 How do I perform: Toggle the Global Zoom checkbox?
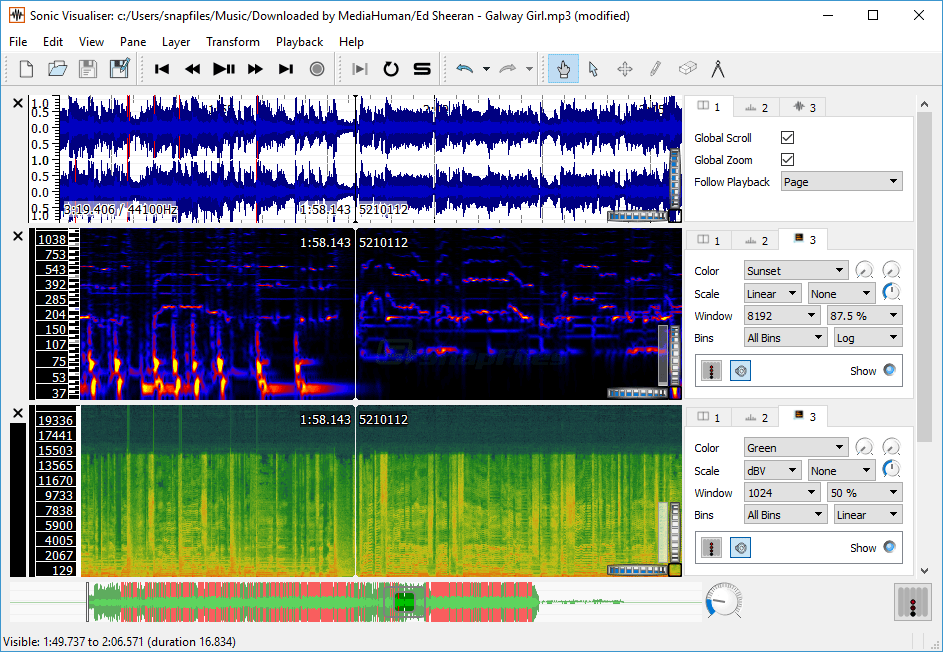click(x=787, y=160)
